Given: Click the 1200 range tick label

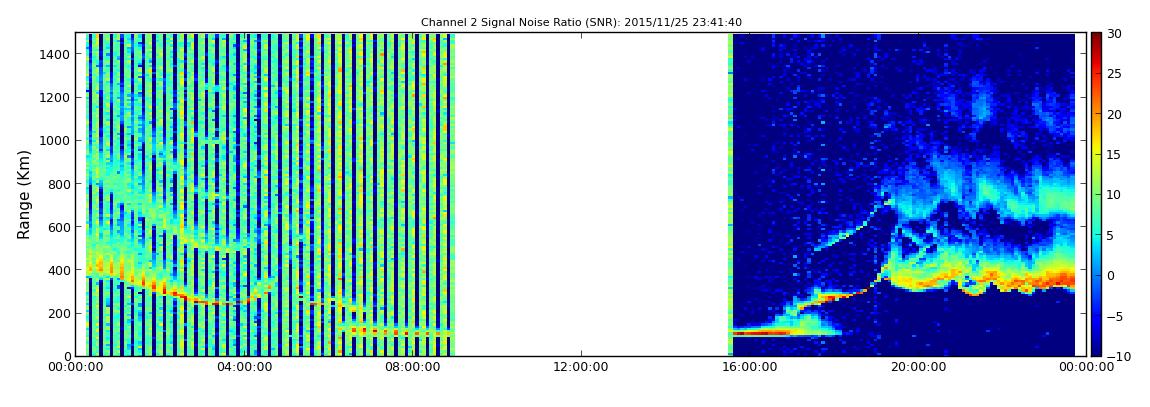Looking at the screenshot, I should [55, 98].
